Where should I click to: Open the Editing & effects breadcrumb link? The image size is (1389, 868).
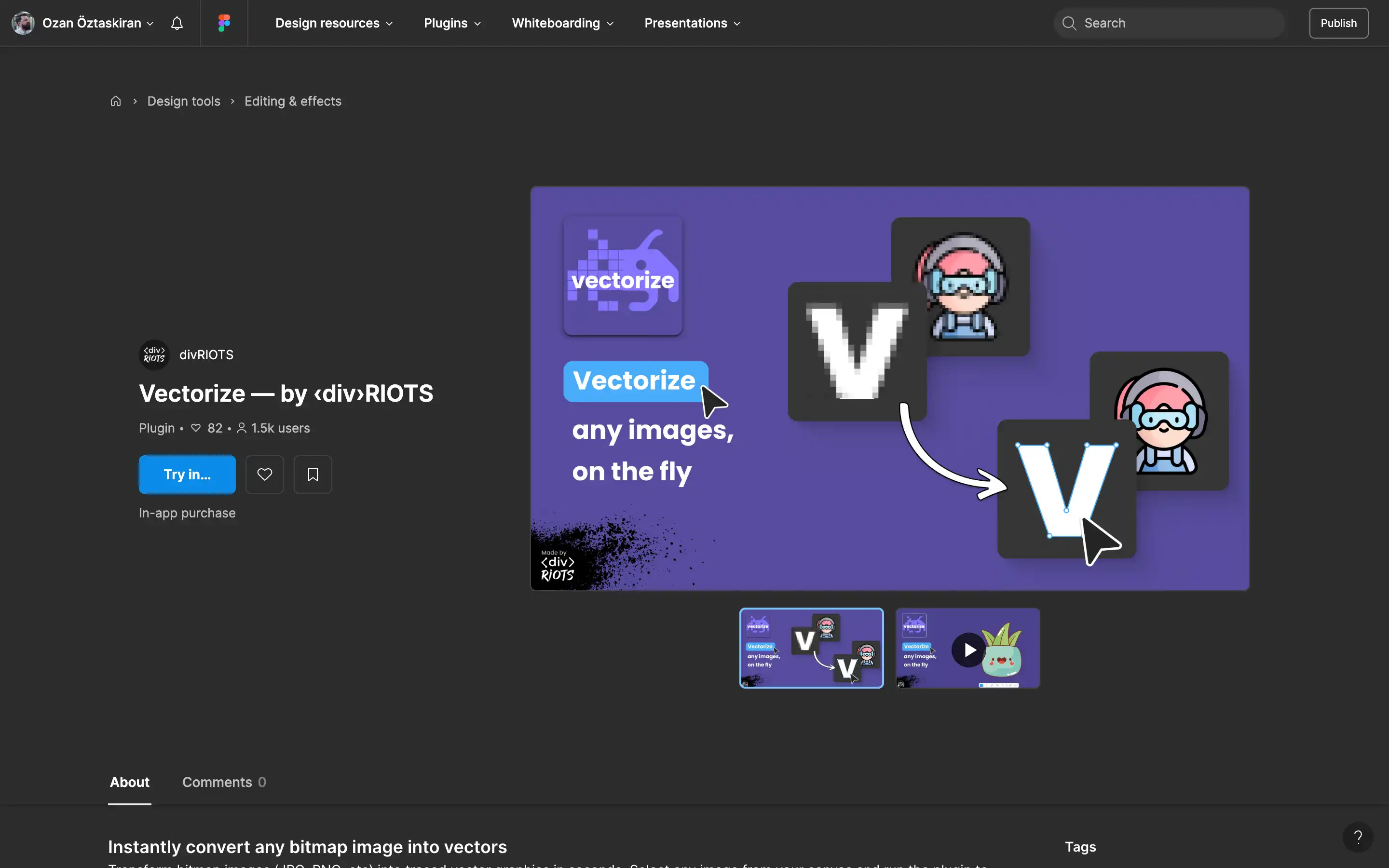click(293, 101)
